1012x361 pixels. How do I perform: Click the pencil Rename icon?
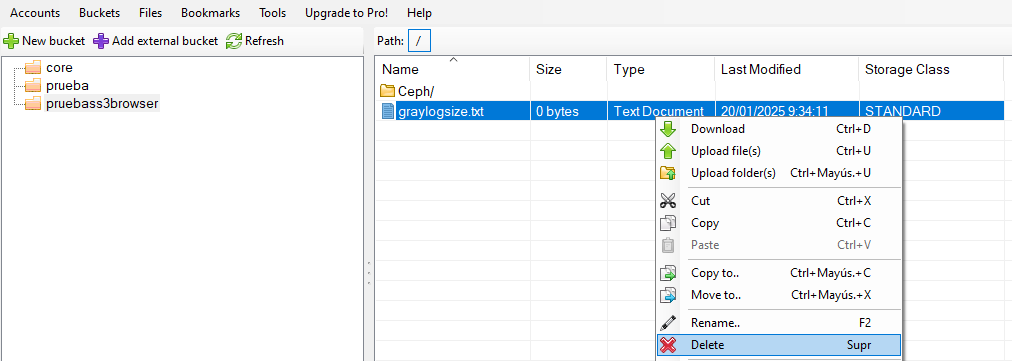tap(668, 322)
